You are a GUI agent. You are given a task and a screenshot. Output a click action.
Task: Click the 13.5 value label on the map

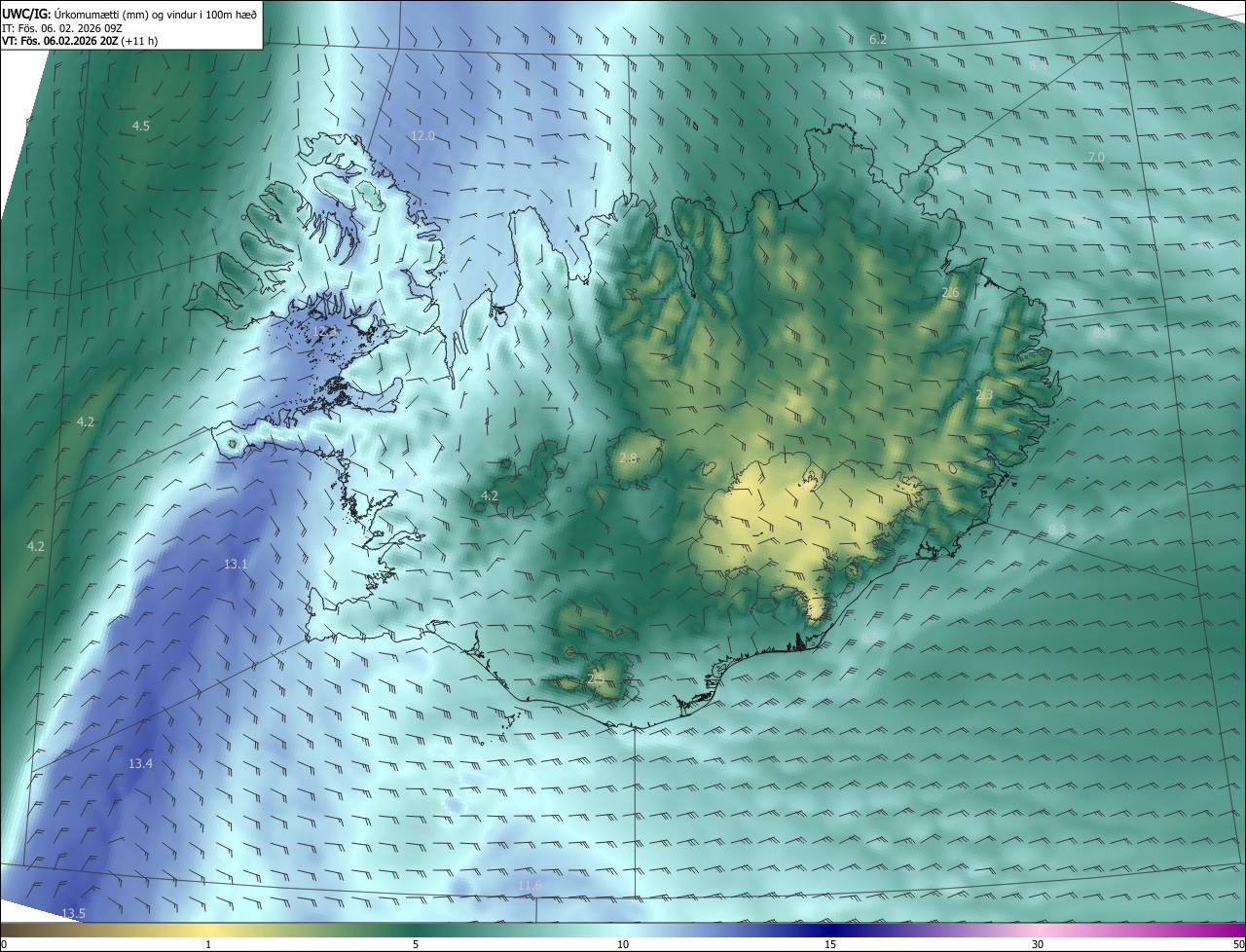[73, 913]
